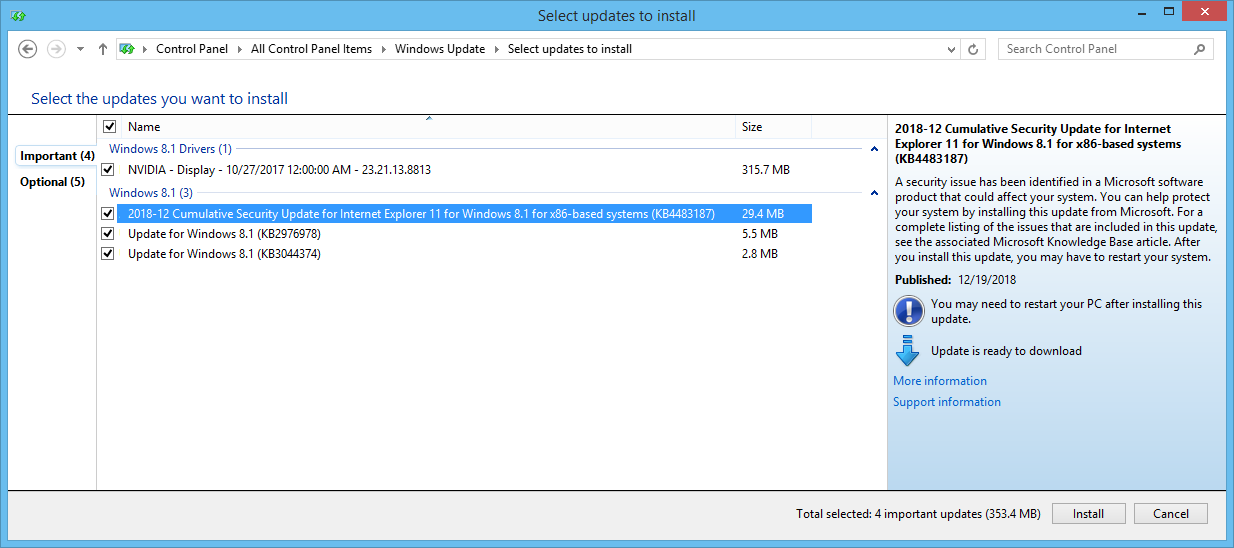
Task: Click the Refresh button in address bar
Action: 973,49
